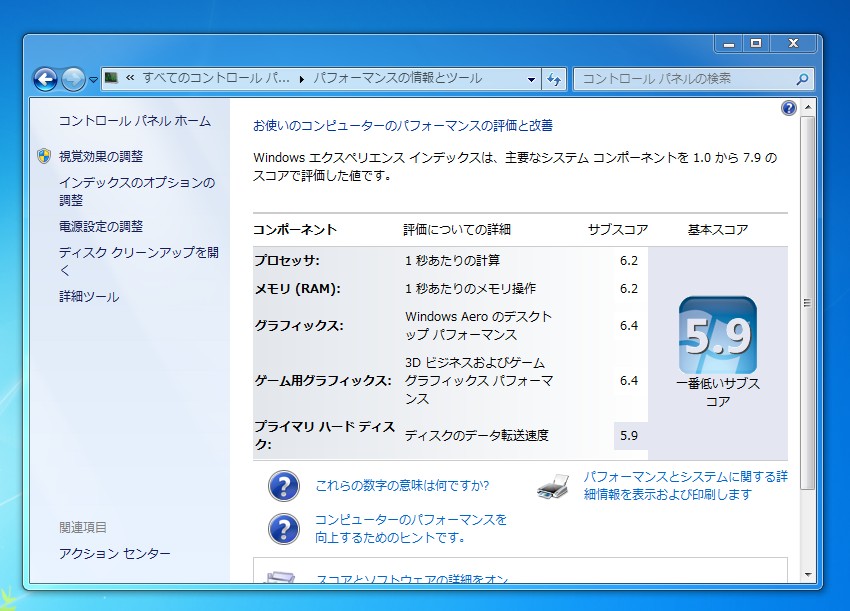
Task: Go back using the Back arrow button
Action: point(45,80)
